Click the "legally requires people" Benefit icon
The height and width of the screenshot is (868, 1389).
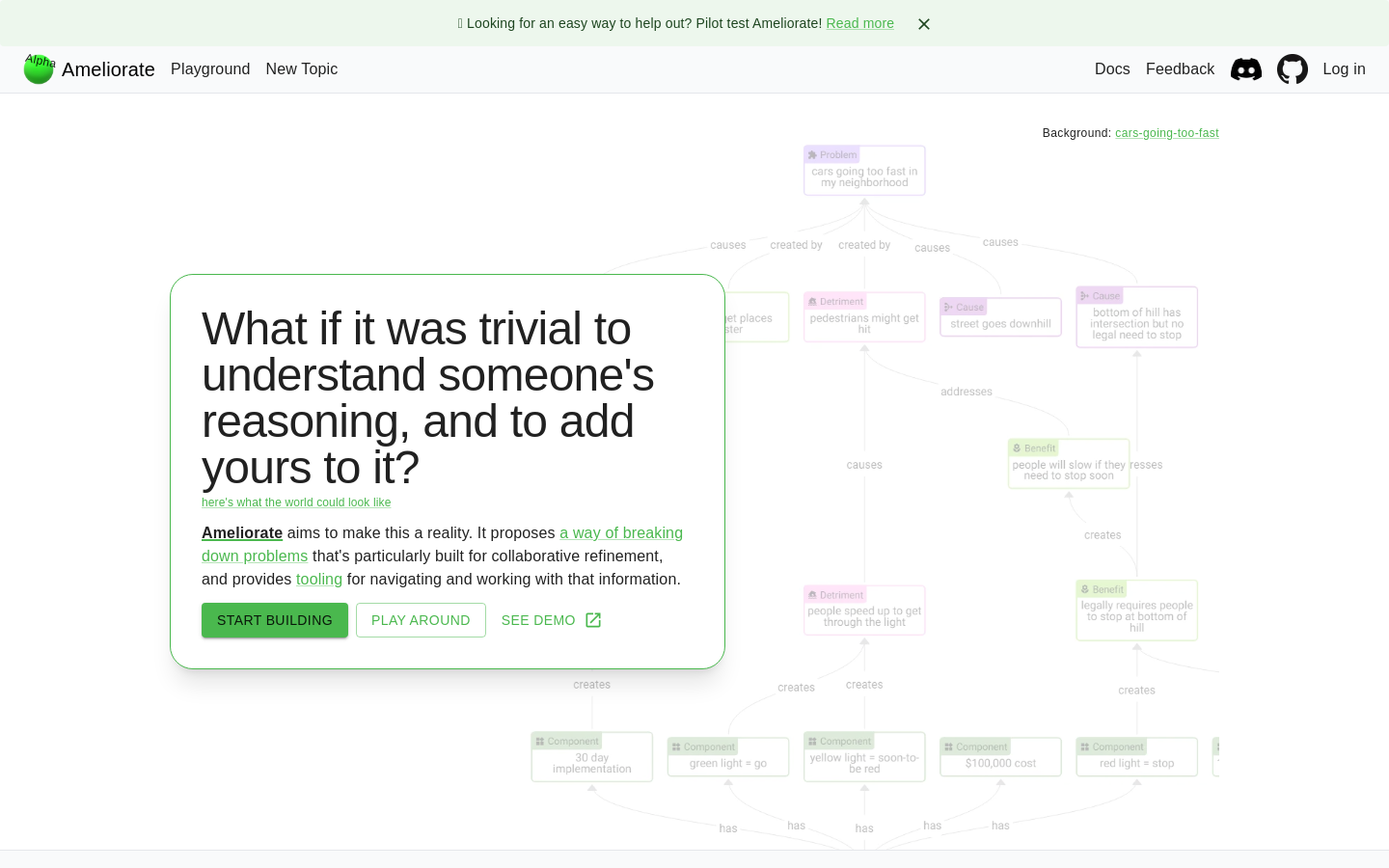(x=1084, y=589)
